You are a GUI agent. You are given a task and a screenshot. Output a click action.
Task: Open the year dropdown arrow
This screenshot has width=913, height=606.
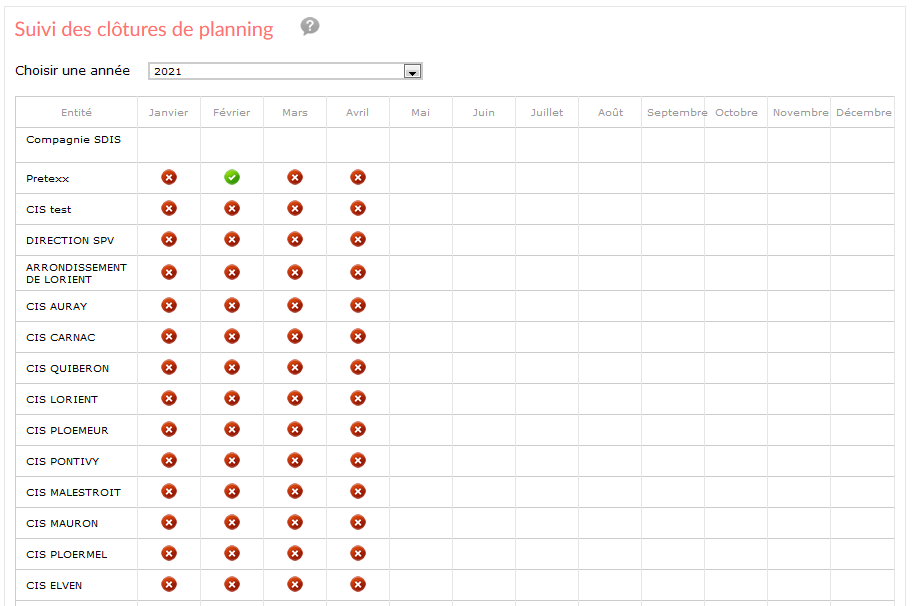[x=412, y=72]
